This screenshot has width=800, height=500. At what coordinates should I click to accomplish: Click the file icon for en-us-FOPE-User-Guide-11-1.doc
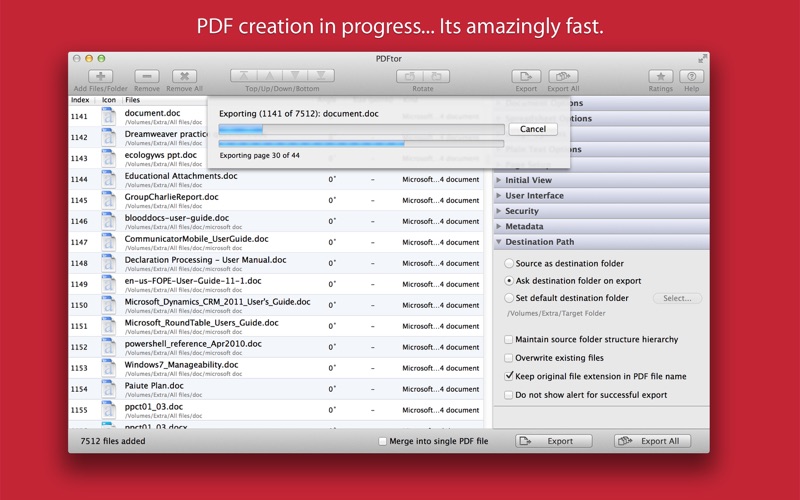[108, 284]
